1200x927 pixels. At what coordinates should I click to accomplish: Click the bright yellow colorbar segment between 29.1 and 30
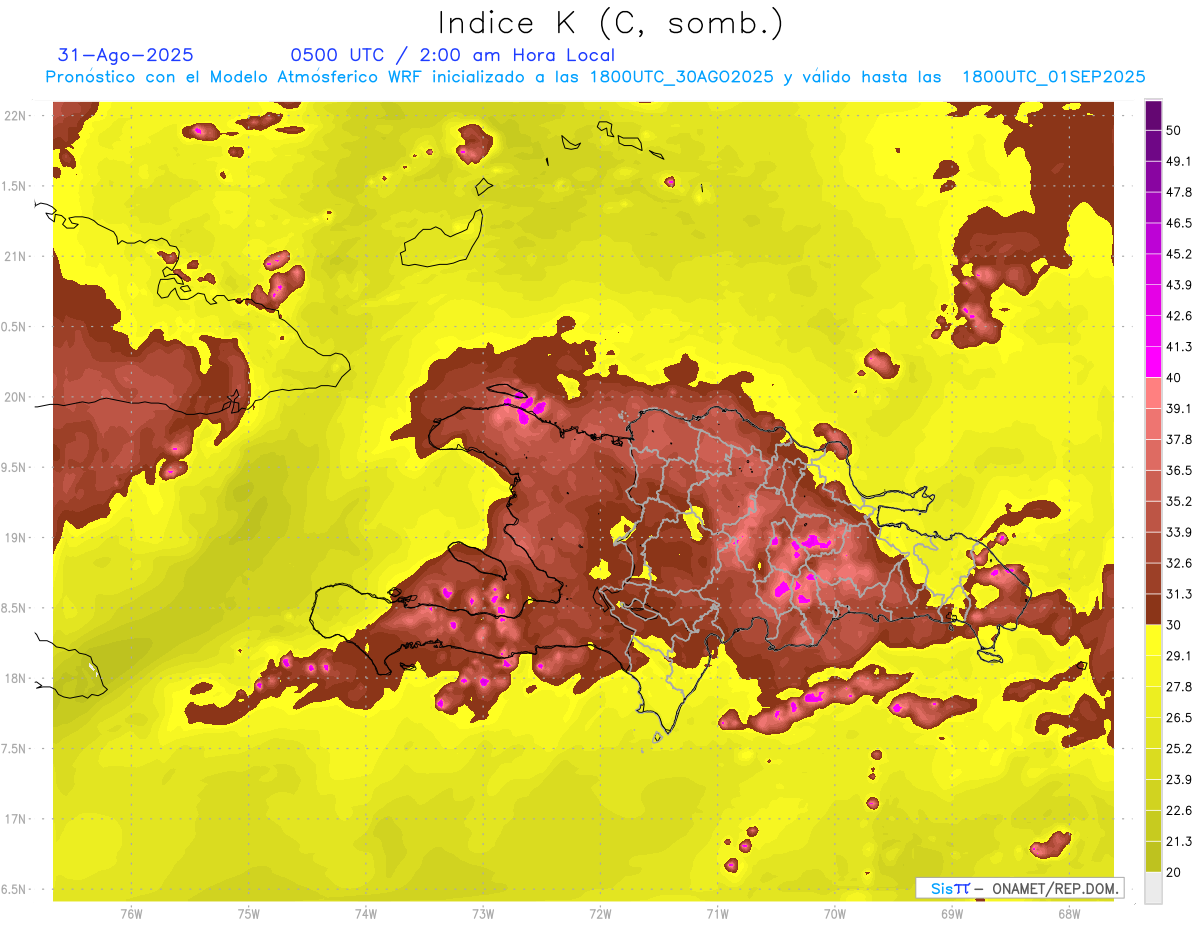coord(1153,640)
